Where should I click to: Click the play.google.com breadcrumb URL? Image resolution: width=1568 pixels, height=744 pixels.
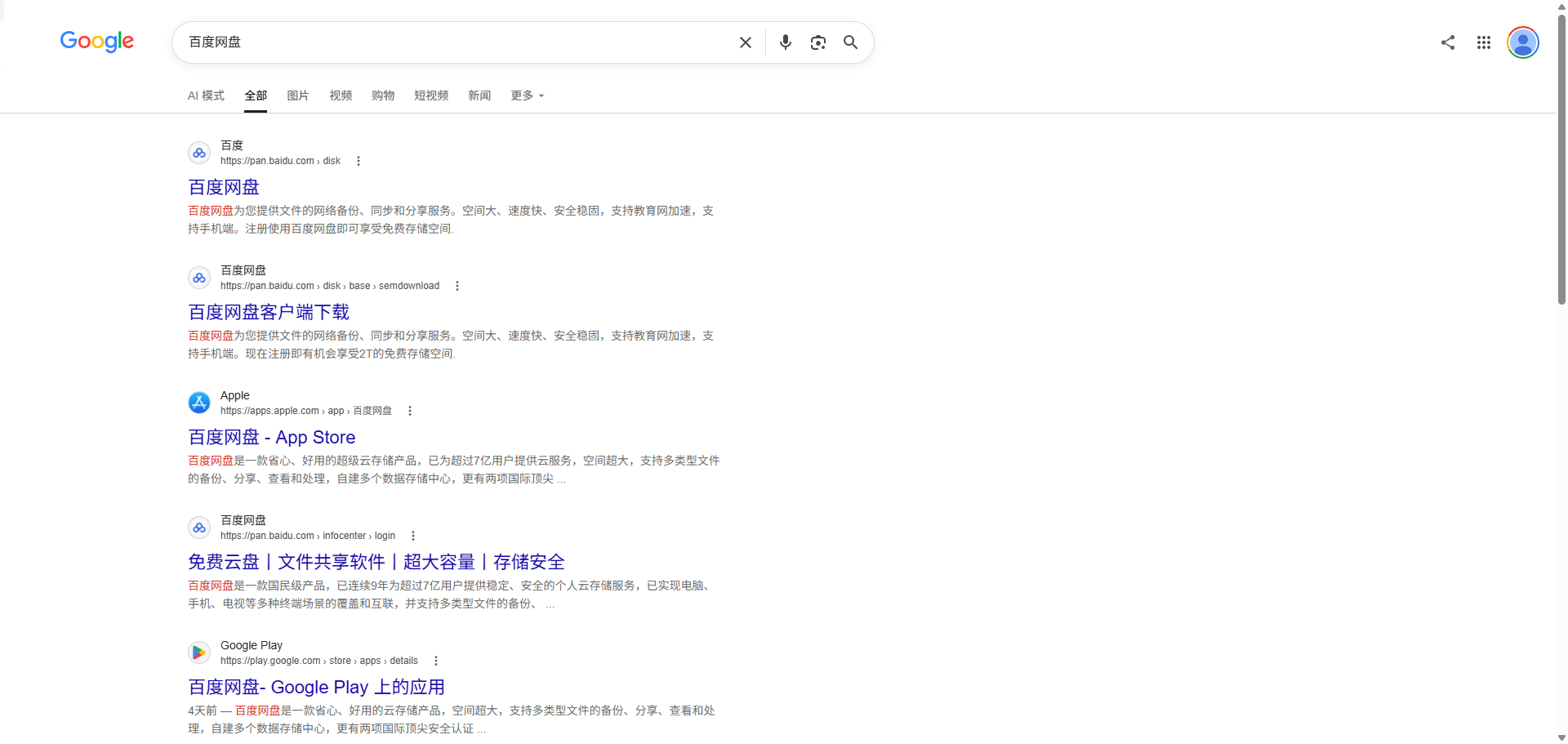[x=319, y=661]
